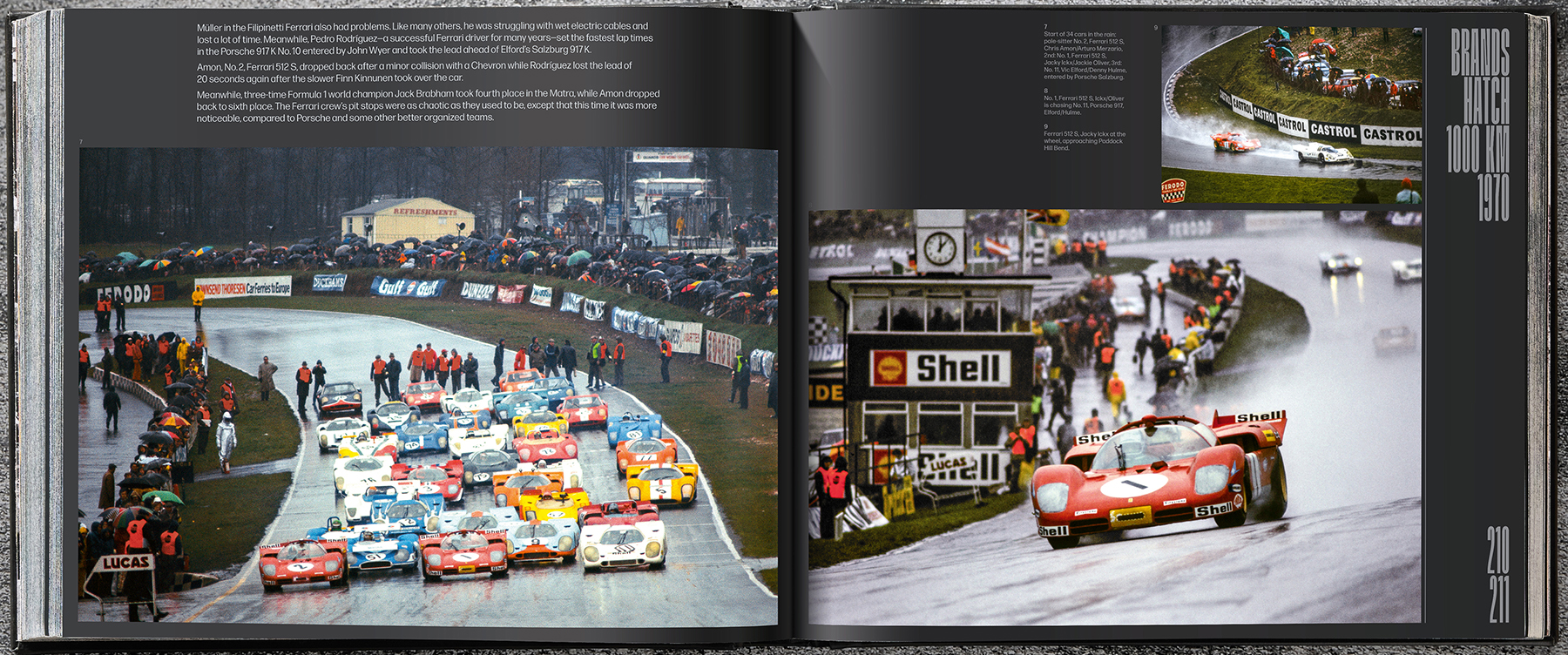
Task: Select the photo of red Ferrari No. 1 passing Shell tower
Action: (x=1115, y=416)
